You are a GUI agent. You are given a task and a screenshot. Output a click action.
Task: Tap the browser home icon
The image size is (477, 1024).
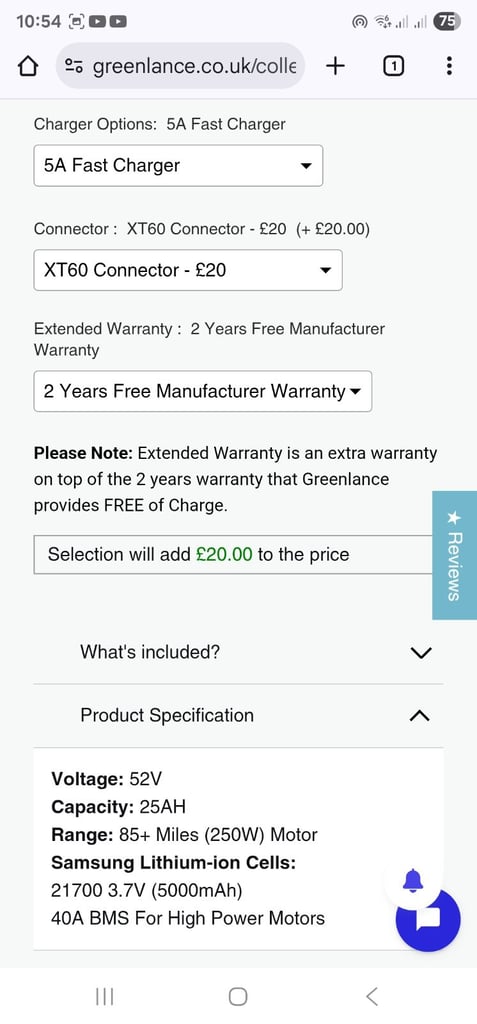tap(27, 66)
